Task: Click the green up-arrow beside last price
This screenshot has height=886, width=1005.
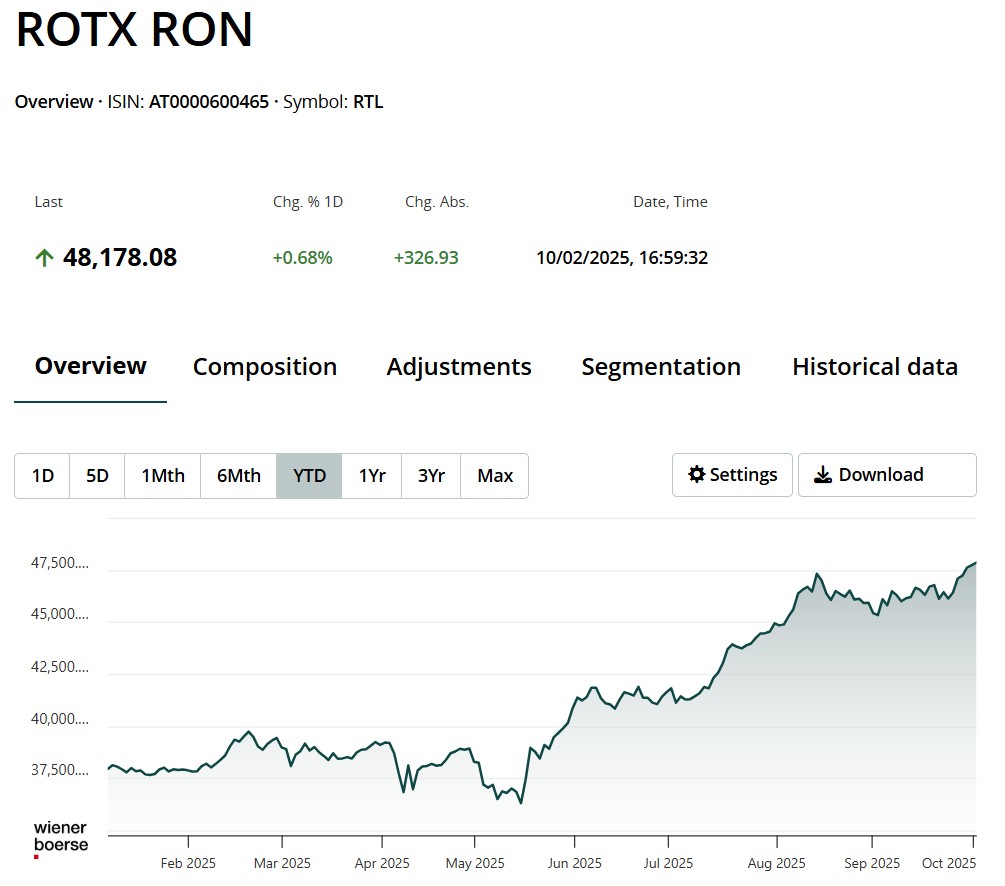Action: (44, 258)
